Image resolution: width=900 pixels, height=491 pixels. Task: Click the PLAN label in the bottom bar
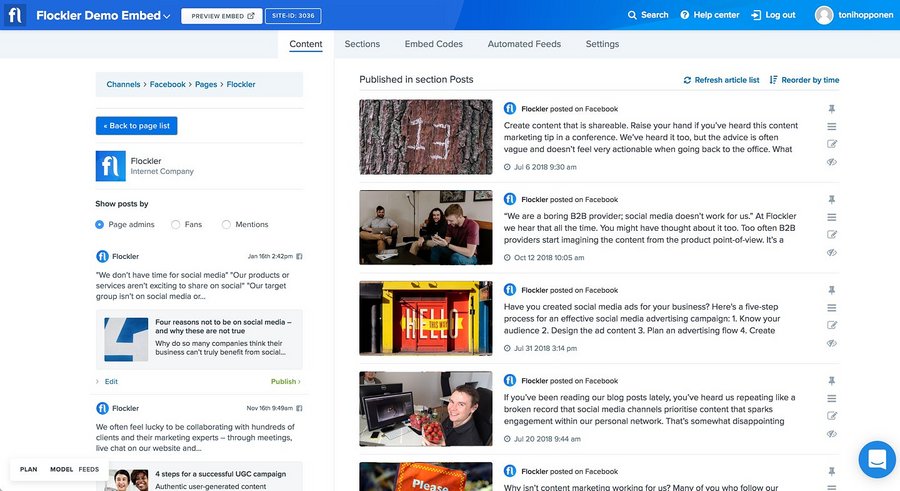(29, 470)
